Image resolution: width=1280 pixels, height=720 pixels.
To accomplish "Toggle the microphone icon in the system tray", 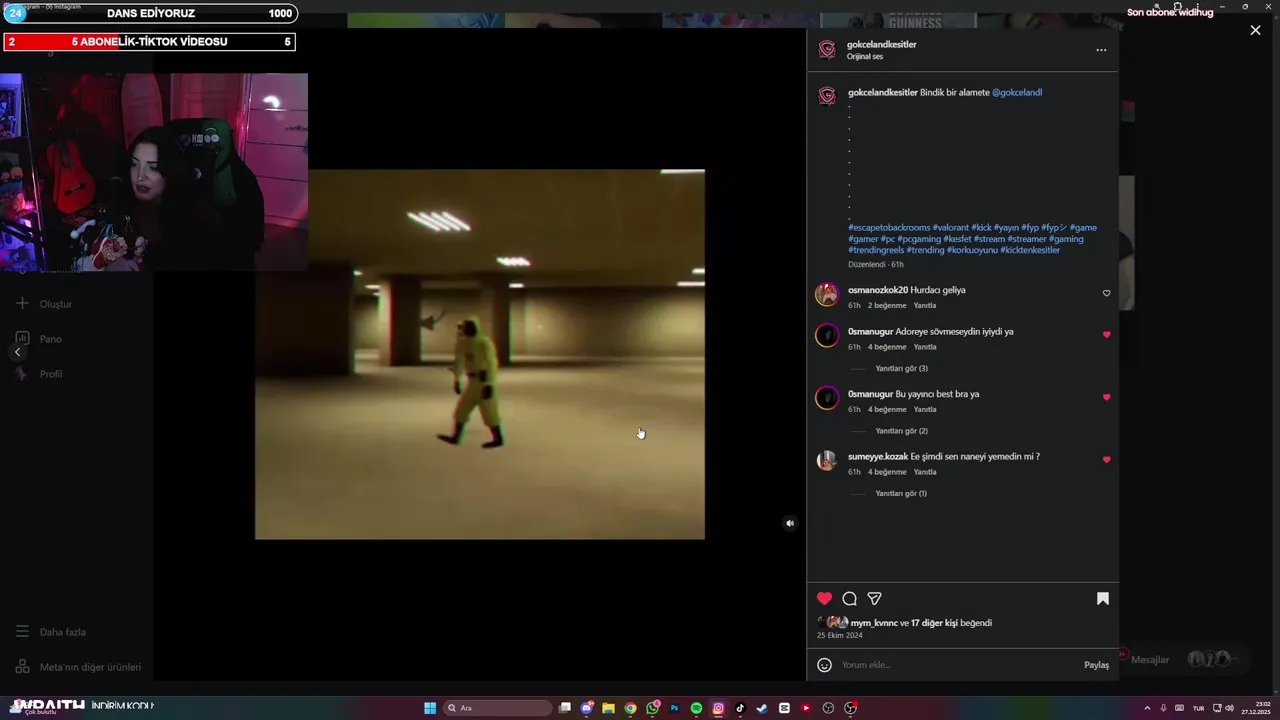I will (1163, 708).
